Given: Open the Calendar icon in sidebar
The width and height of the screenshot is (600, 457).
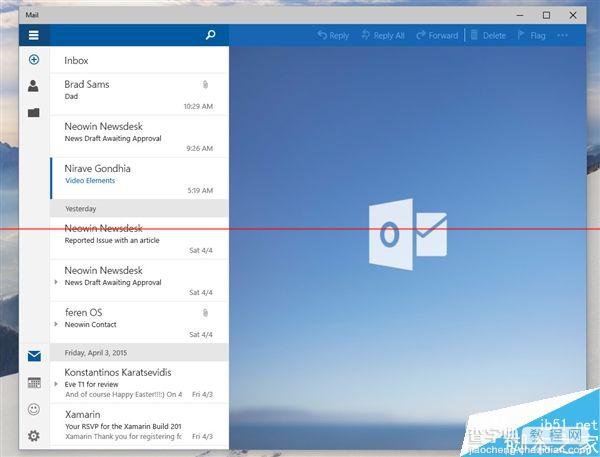Looking at the screenshot, I should pos(34,383).
